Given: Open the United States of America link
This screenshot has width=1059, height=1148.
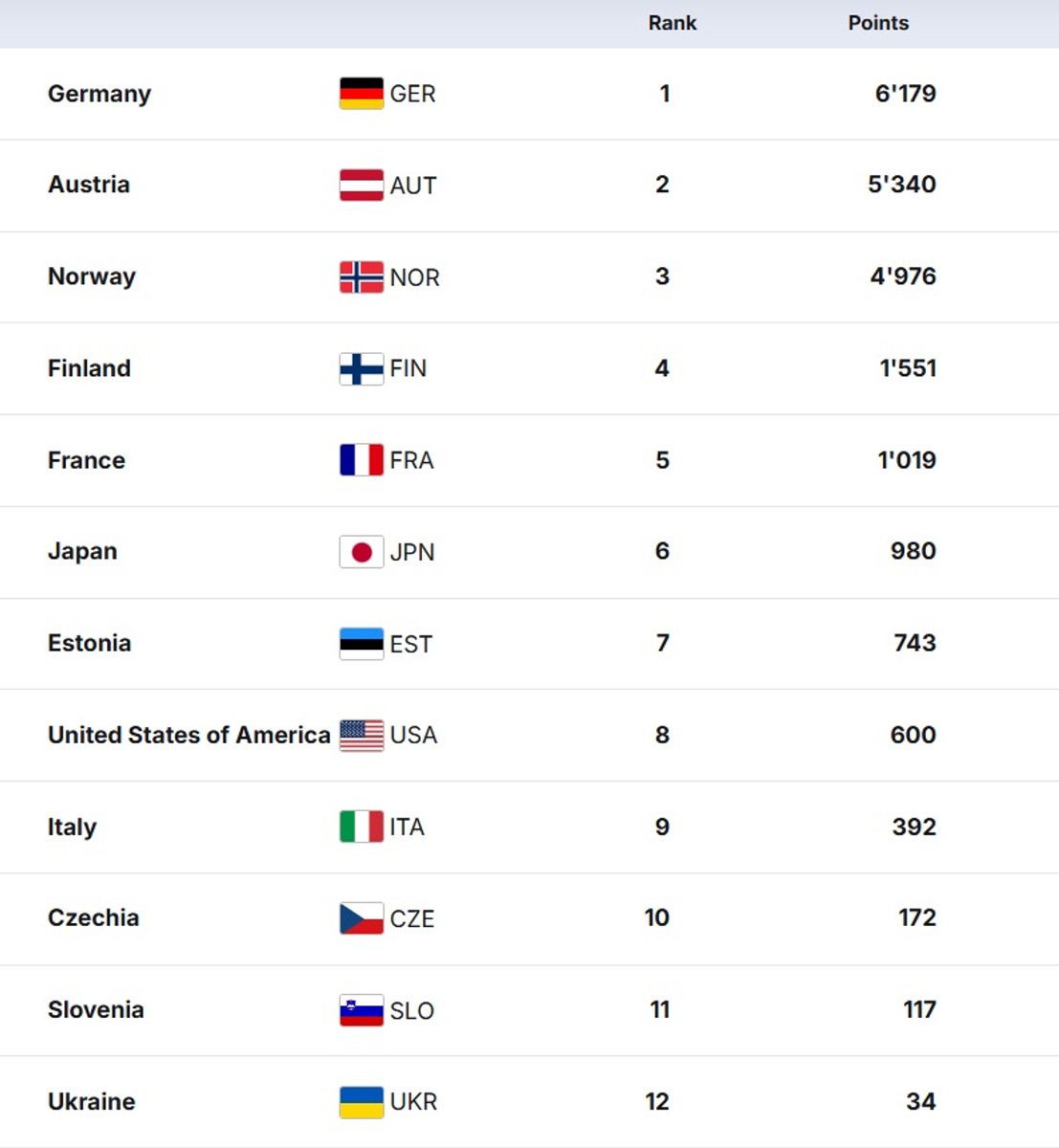Looking at the screenshot, I should (x=188, y=735).
